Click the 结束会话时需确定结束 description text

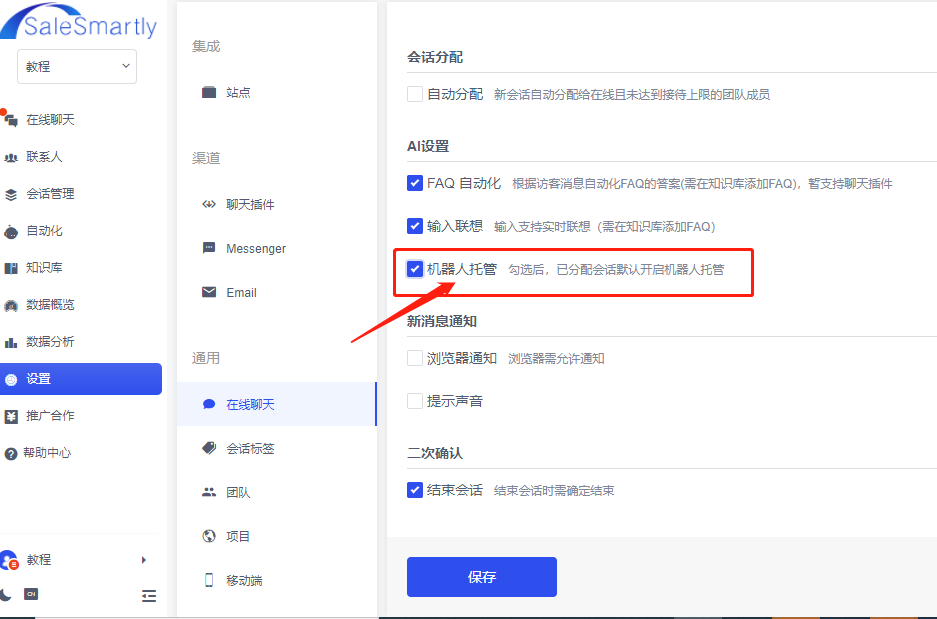(554, 491)
